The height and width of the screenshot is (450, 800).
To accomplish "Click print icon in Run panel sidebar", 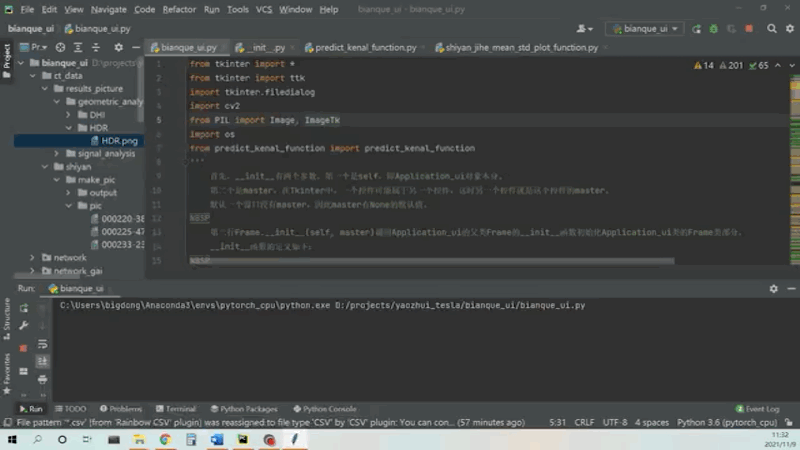I will tap(43, 379).
